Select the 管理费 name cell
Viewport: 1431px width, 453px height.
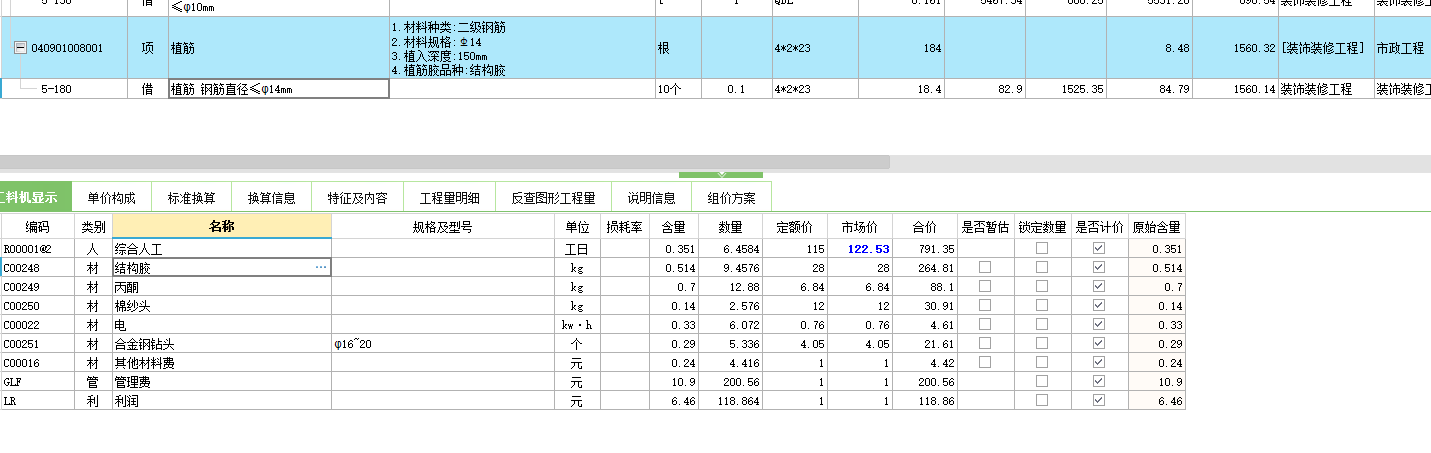(x=221, y=382)
